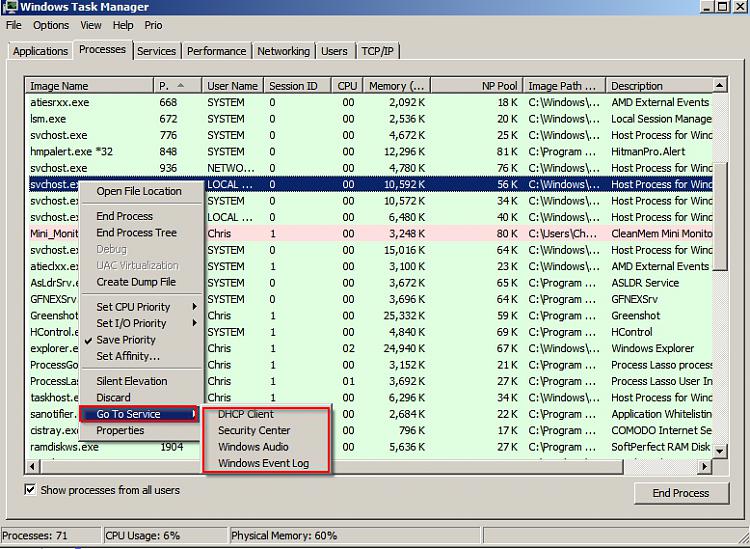
Task: Sort by PID column header
Action: [177, 86]
